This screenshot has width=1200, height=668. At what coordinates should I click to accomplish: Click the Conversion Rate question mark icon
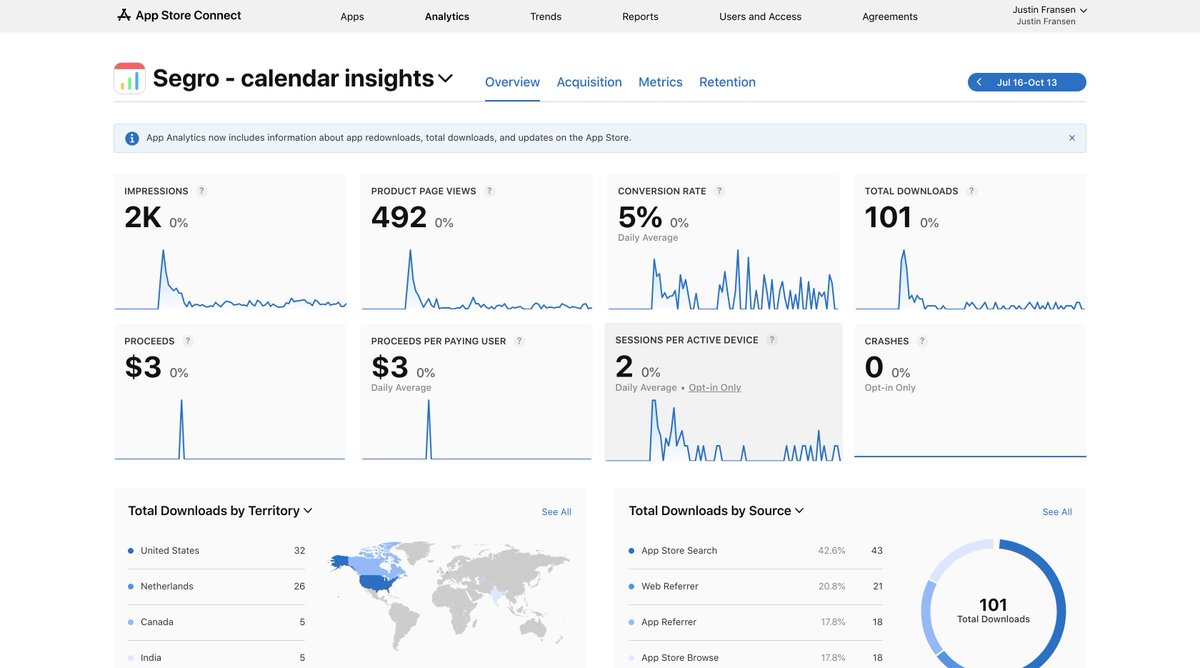coord(718,190)
